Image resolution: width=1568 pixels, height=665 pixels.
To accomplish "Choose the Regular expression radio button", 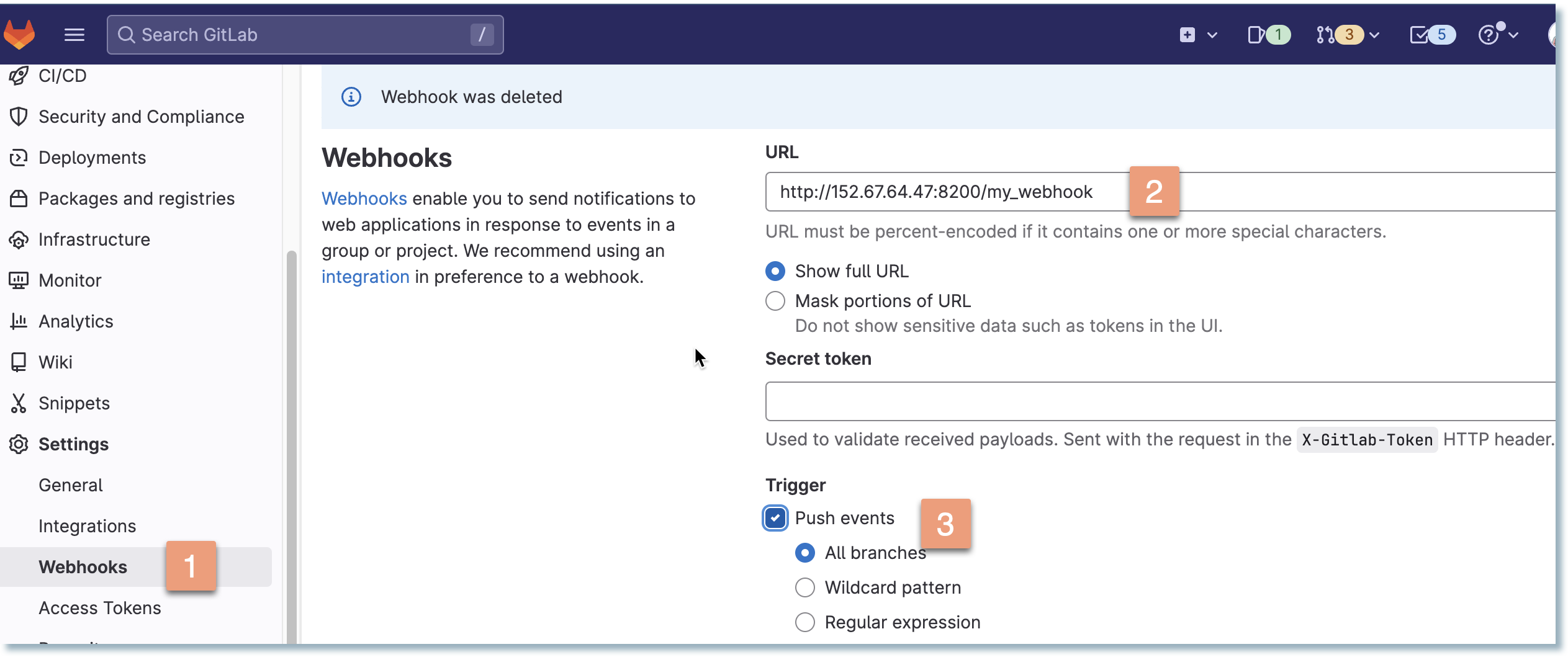I will tap(805, 622).
